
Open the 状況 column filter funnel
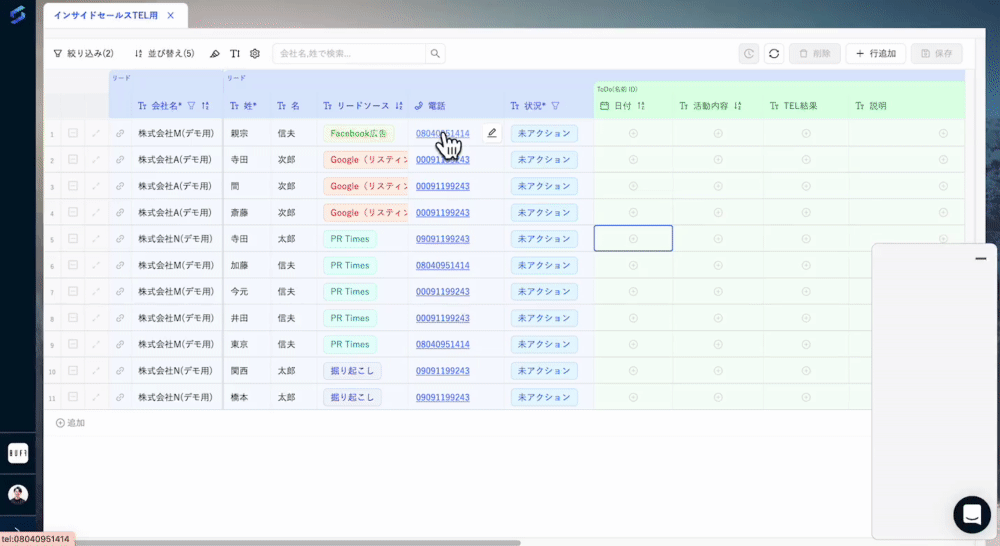pos(555,105)
